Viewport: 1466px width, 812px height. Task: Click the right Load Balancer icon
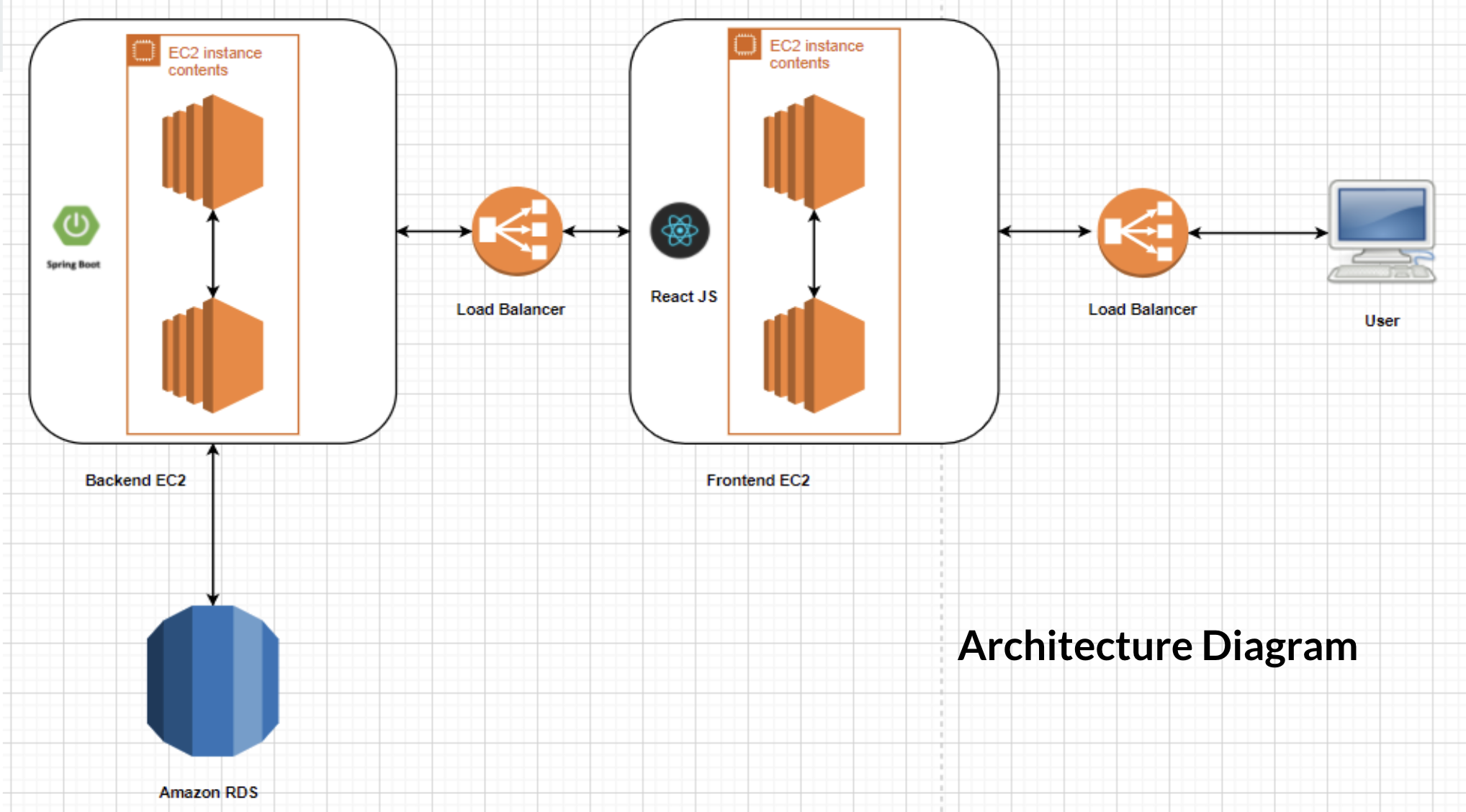(x=1143, y=231)
